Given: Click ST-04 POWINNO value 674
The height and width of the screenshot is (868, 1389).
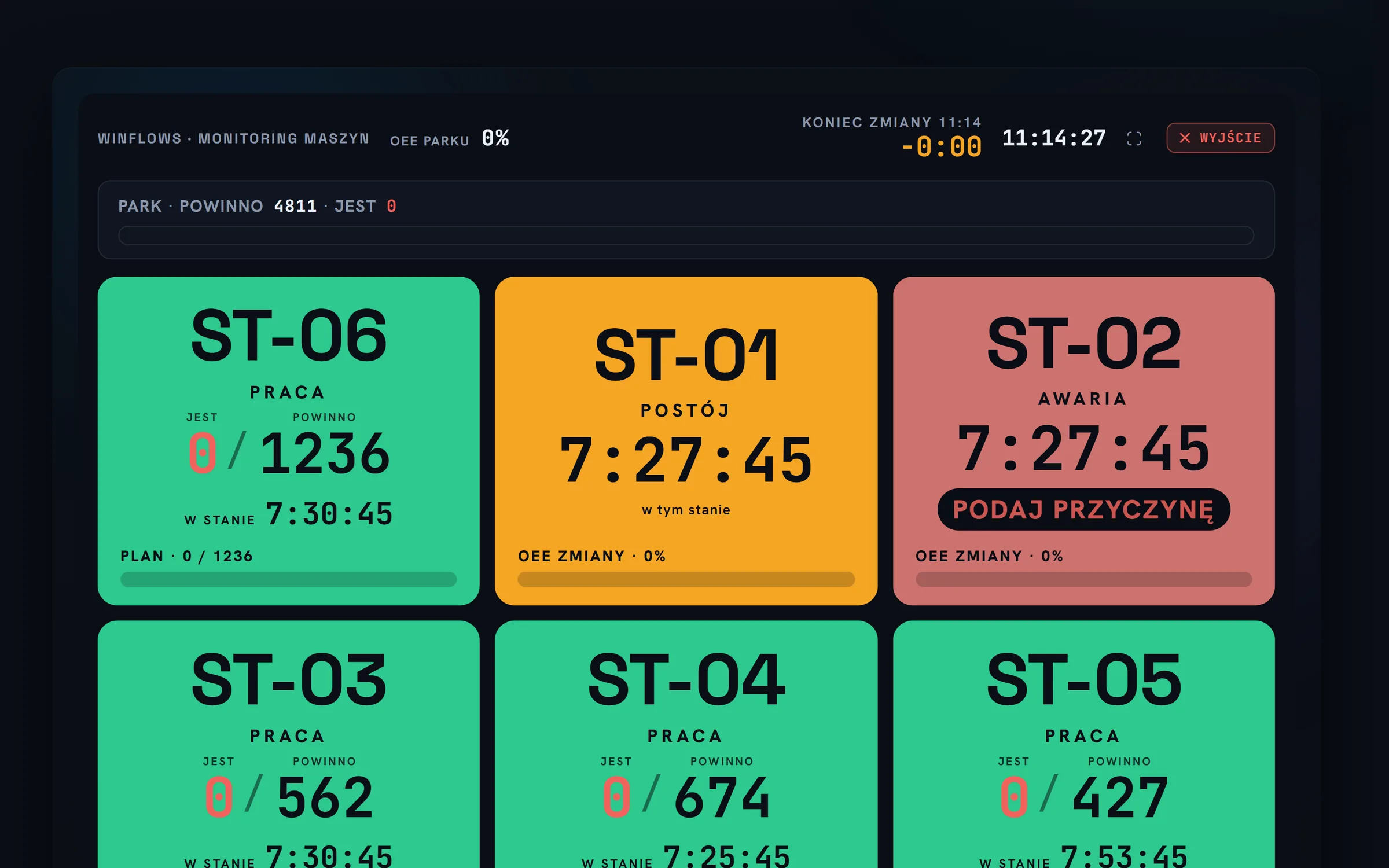Looking at the screenshot, I should 722,797.
